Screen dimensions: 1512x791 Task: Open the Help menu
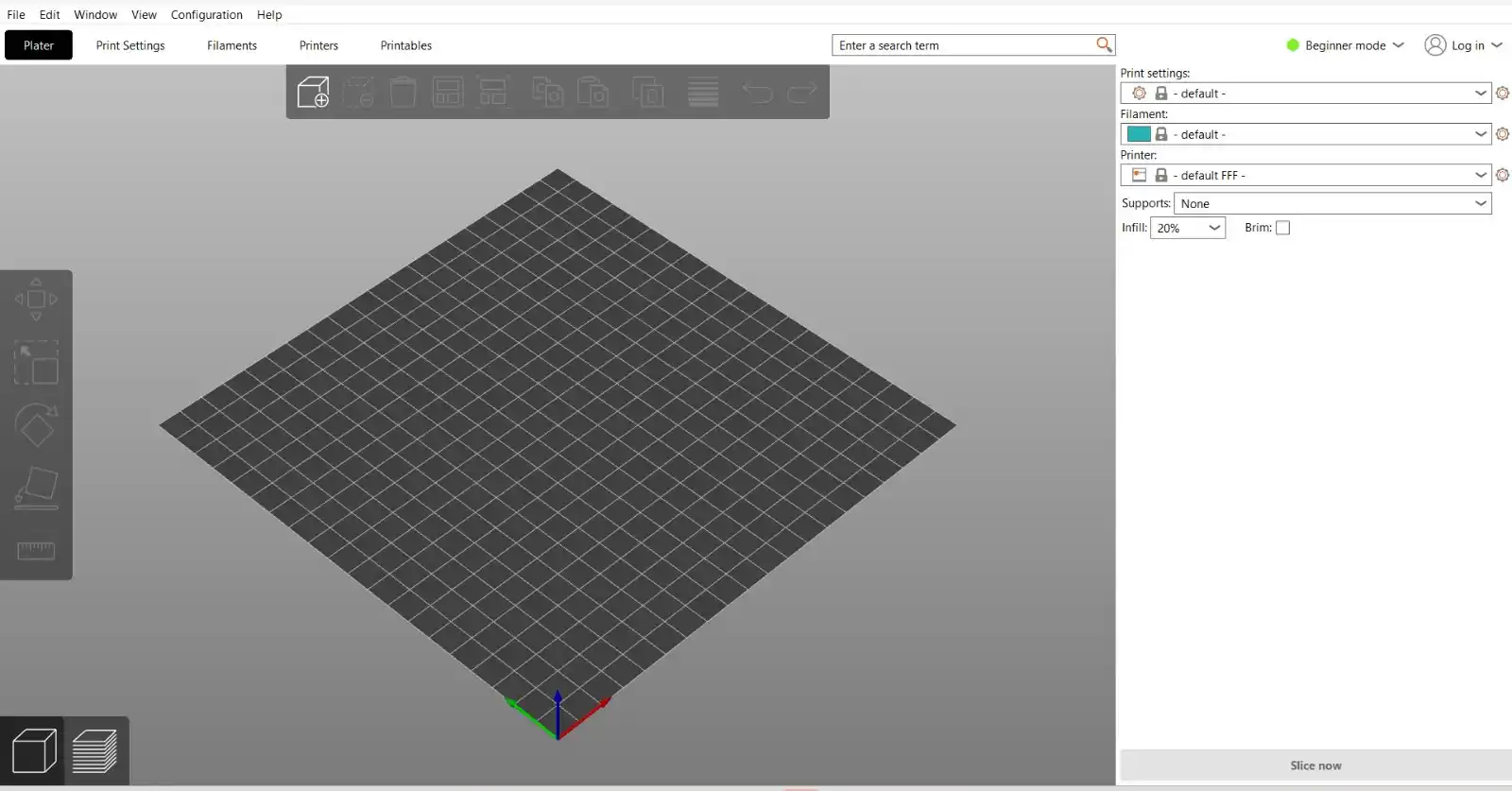[269, 14]
